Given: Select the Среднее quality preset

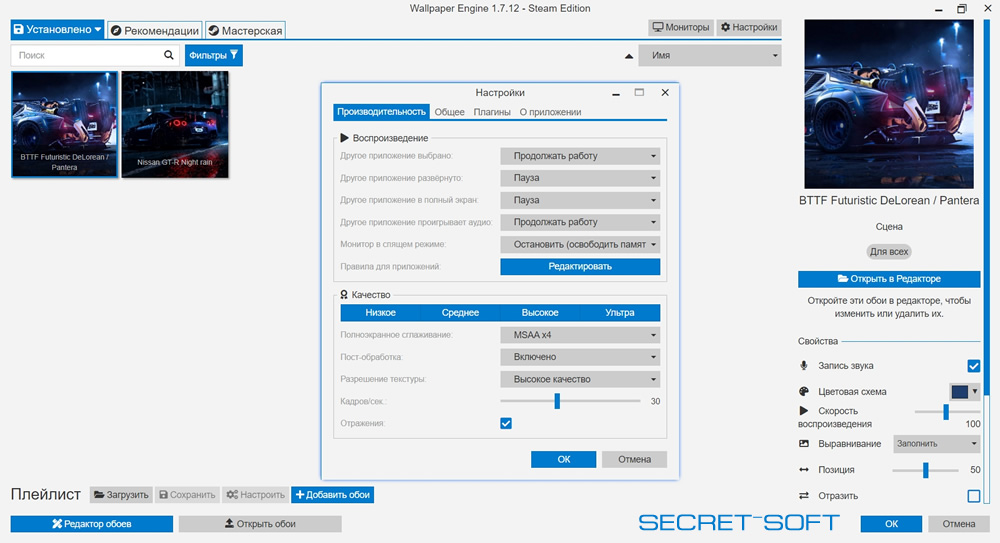Looking at the screenshot, I should pos(460,313).
